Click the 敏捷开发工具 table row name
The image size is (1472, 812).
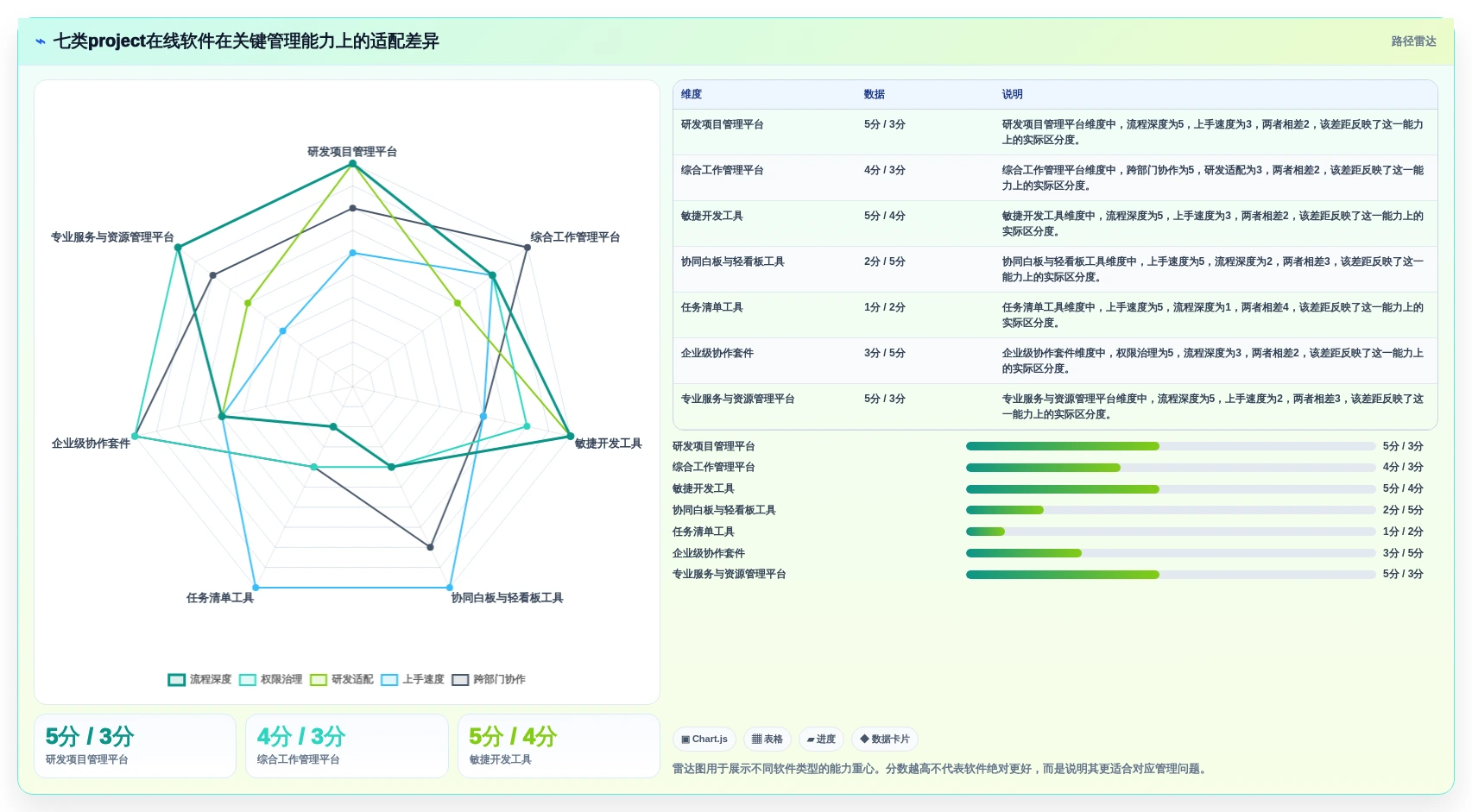711,216
